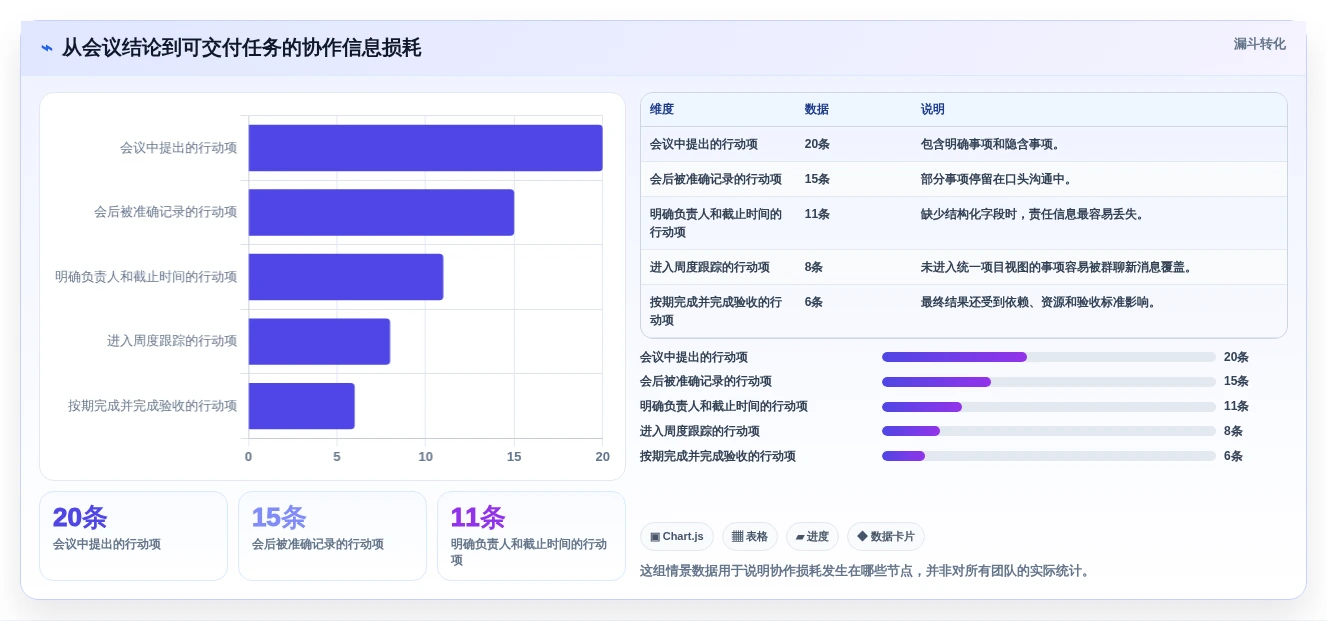Click the table value 20条
The height and width of the screenshot is (621, 1327).
tap(817, 144)
